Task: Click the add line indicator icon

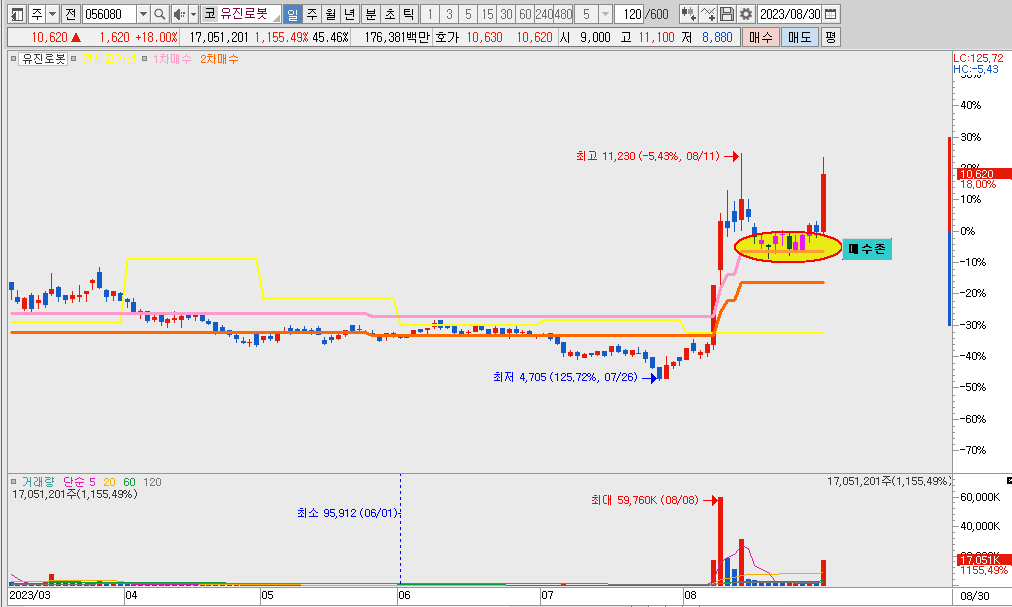Action: 708,14
